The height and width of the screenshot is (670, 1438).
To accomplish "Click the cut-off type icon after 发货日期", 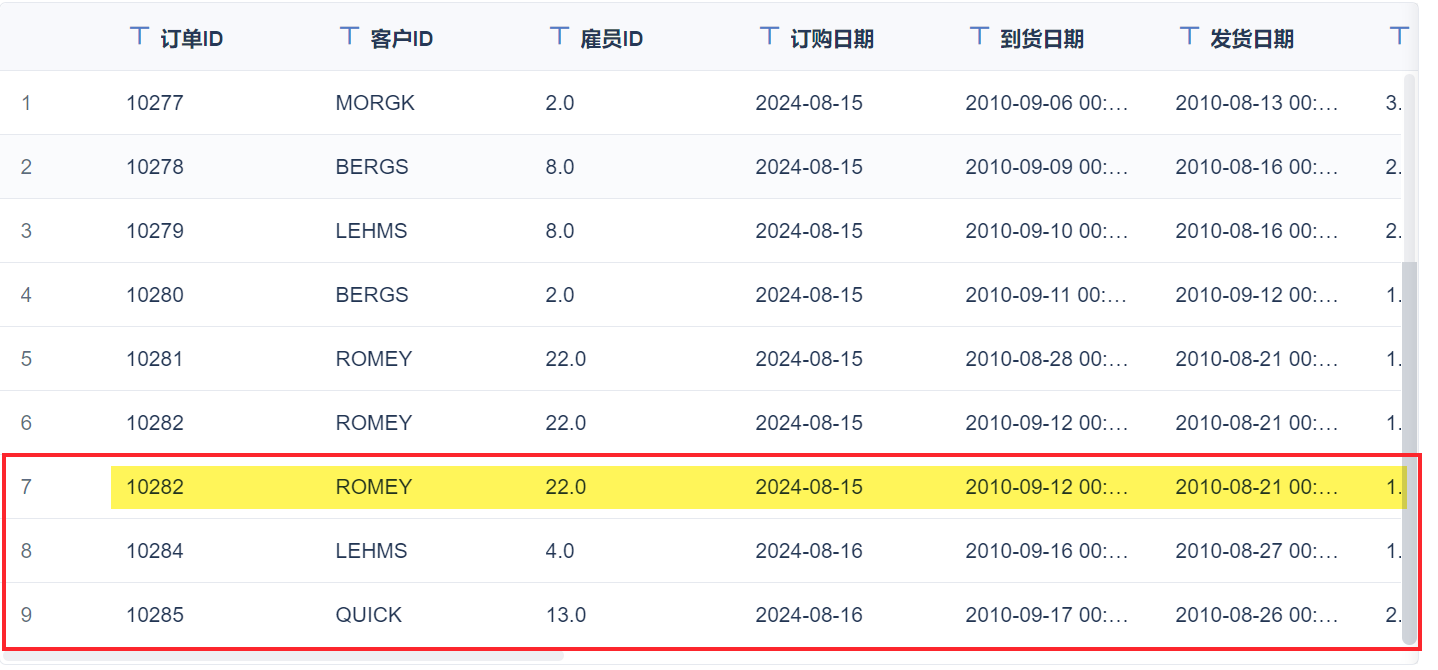I will 1399,37.
